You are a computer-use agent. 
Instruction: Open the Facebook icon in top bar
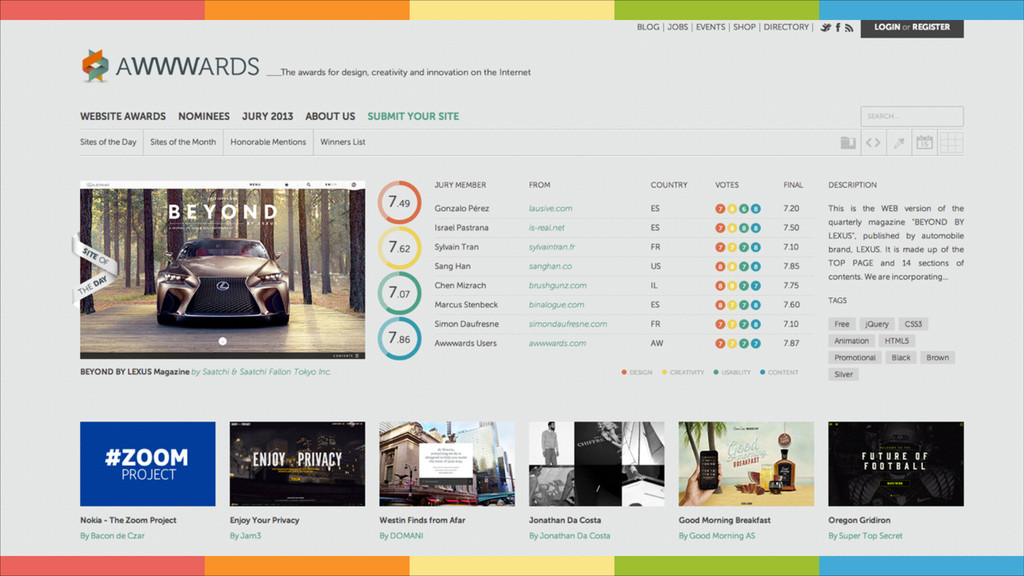(838, 27)
